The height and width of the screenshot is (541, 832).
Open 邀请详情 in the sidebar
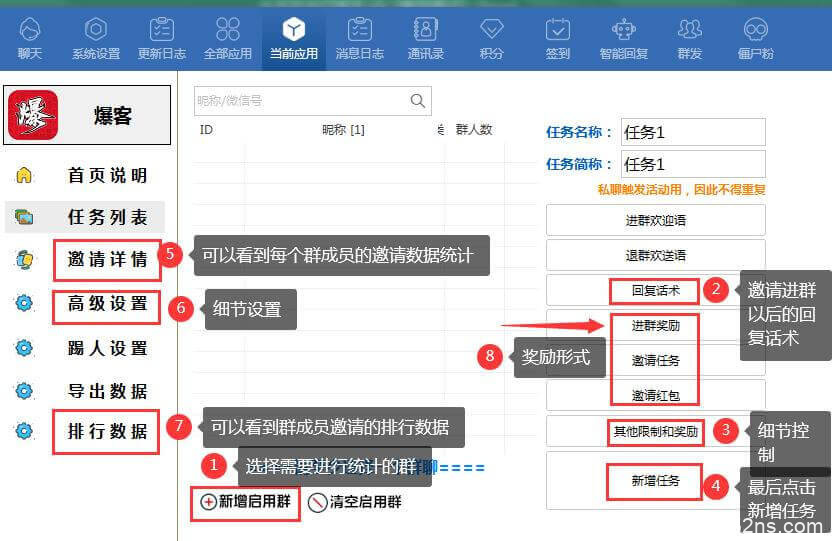coord(107,260)
